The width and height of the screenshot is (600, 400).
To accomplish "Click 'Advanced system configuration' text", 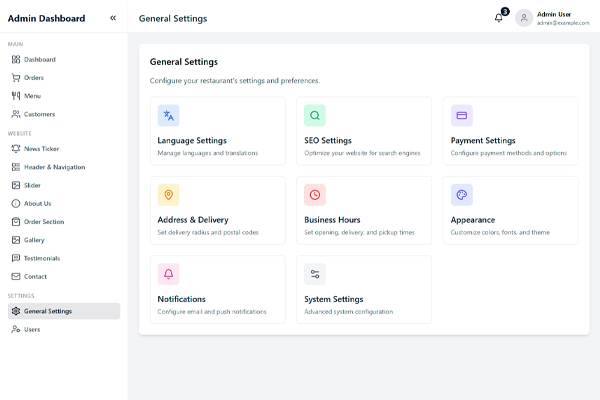I will click(349, 312).
